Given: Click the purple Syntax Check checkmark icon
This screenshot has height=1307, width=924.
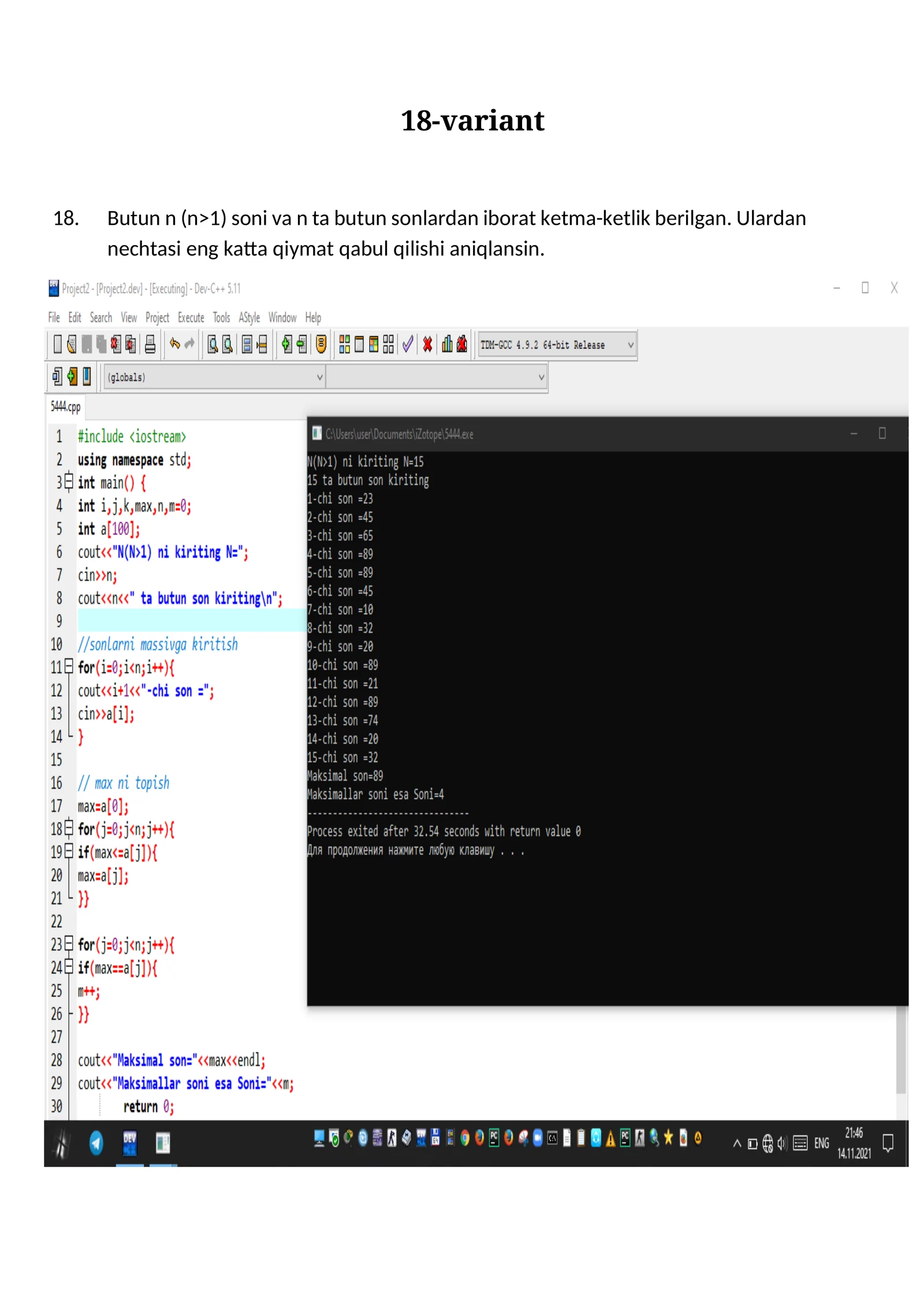Looking at the screenshot, I should click(408, 345).
